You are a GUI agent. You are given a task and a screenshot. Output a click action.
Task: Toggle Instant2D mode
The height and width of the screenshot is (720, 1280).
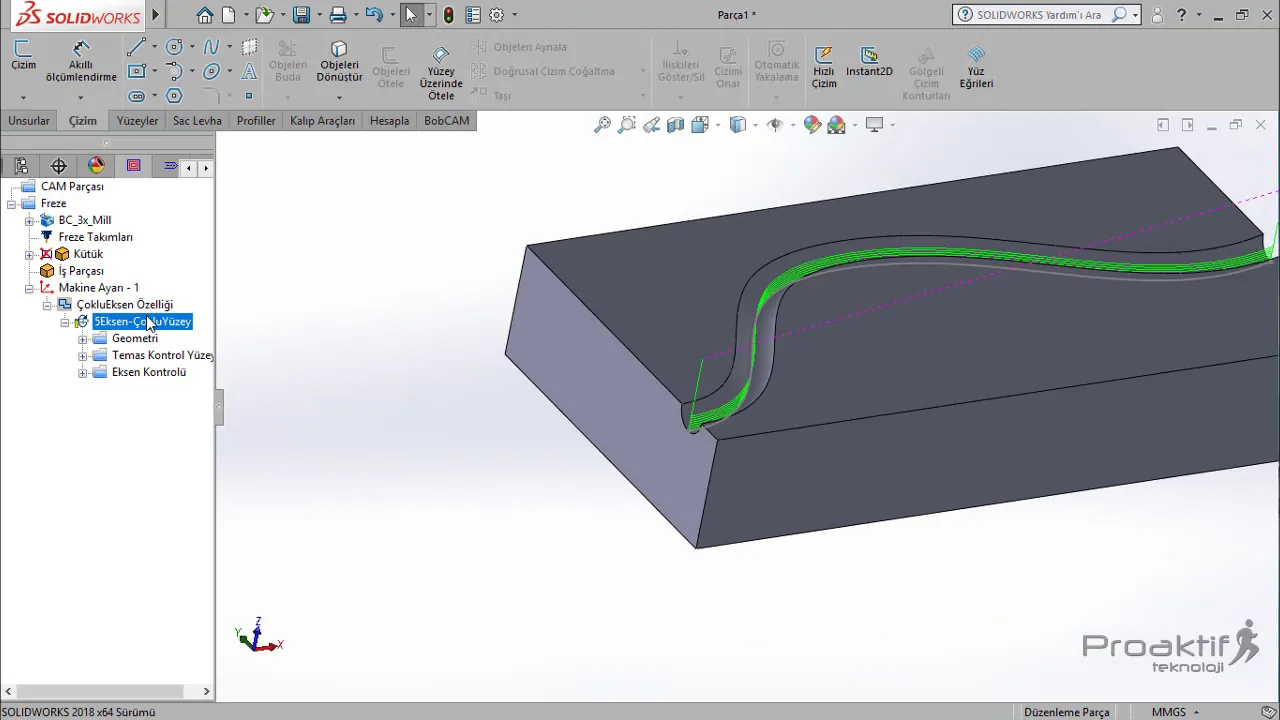869,62
